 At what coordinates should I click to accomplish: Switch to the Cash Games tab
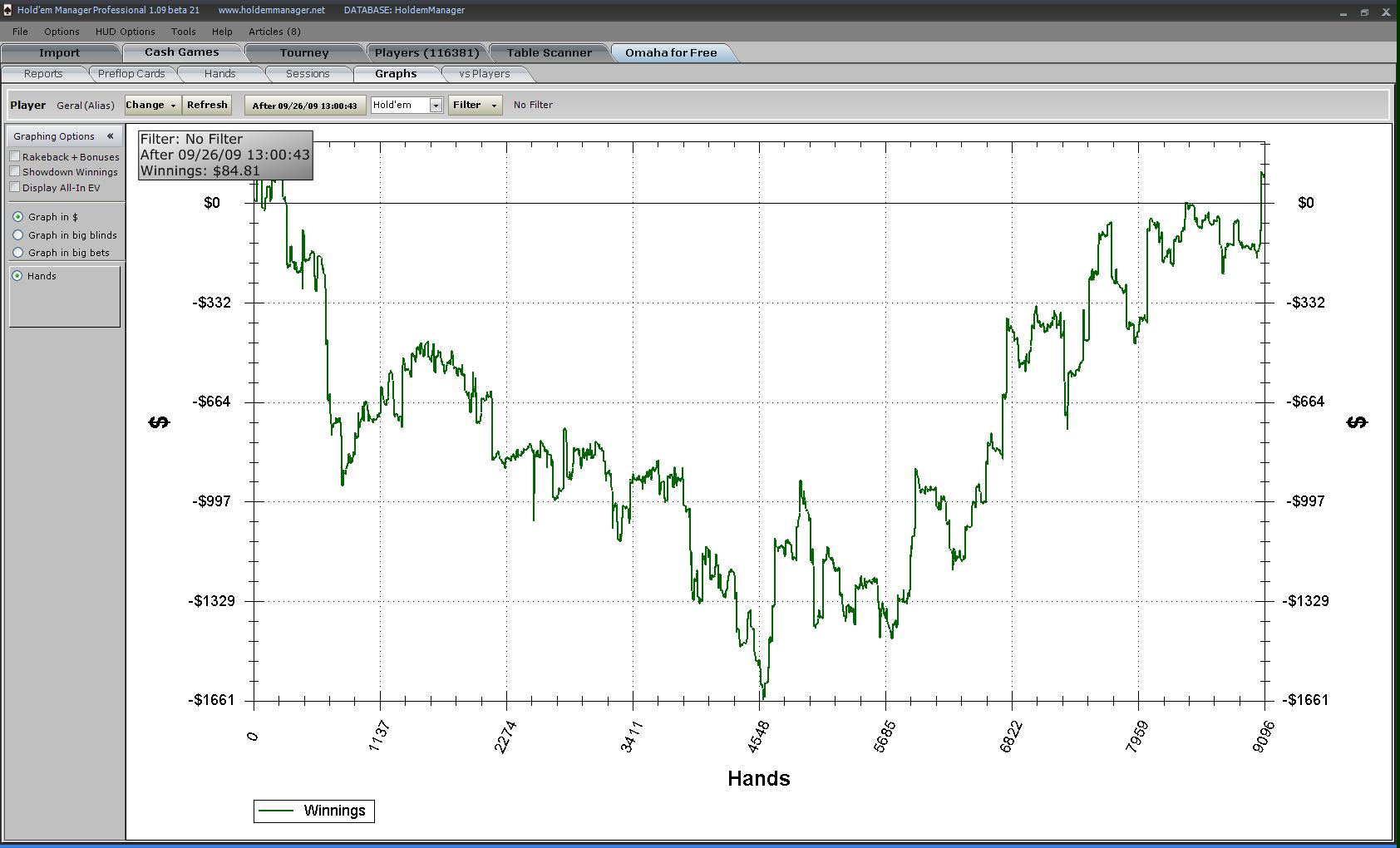coord(182,52)
